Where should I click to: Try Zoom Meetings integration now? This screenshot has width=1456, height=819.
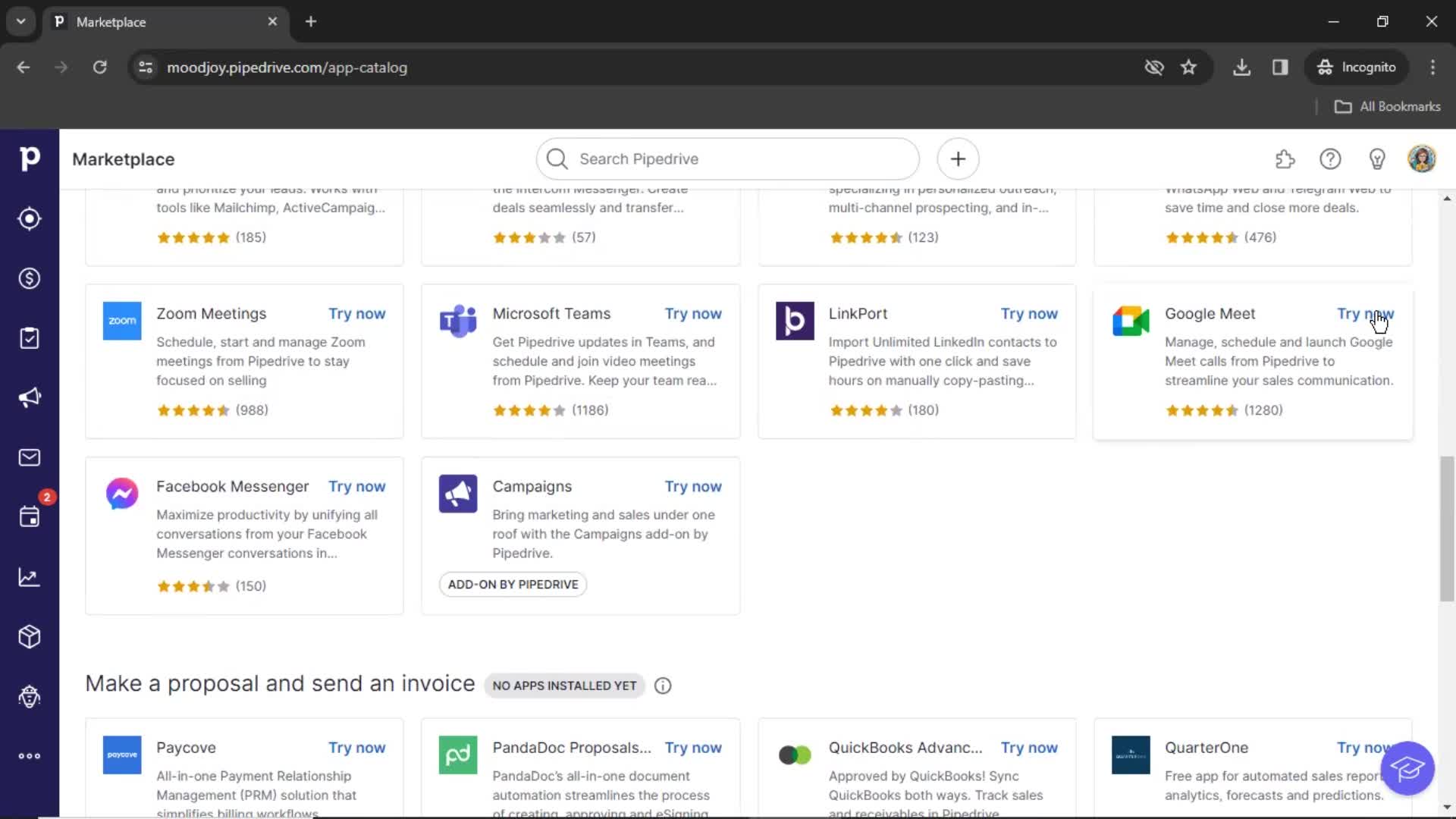coord(356,313)
